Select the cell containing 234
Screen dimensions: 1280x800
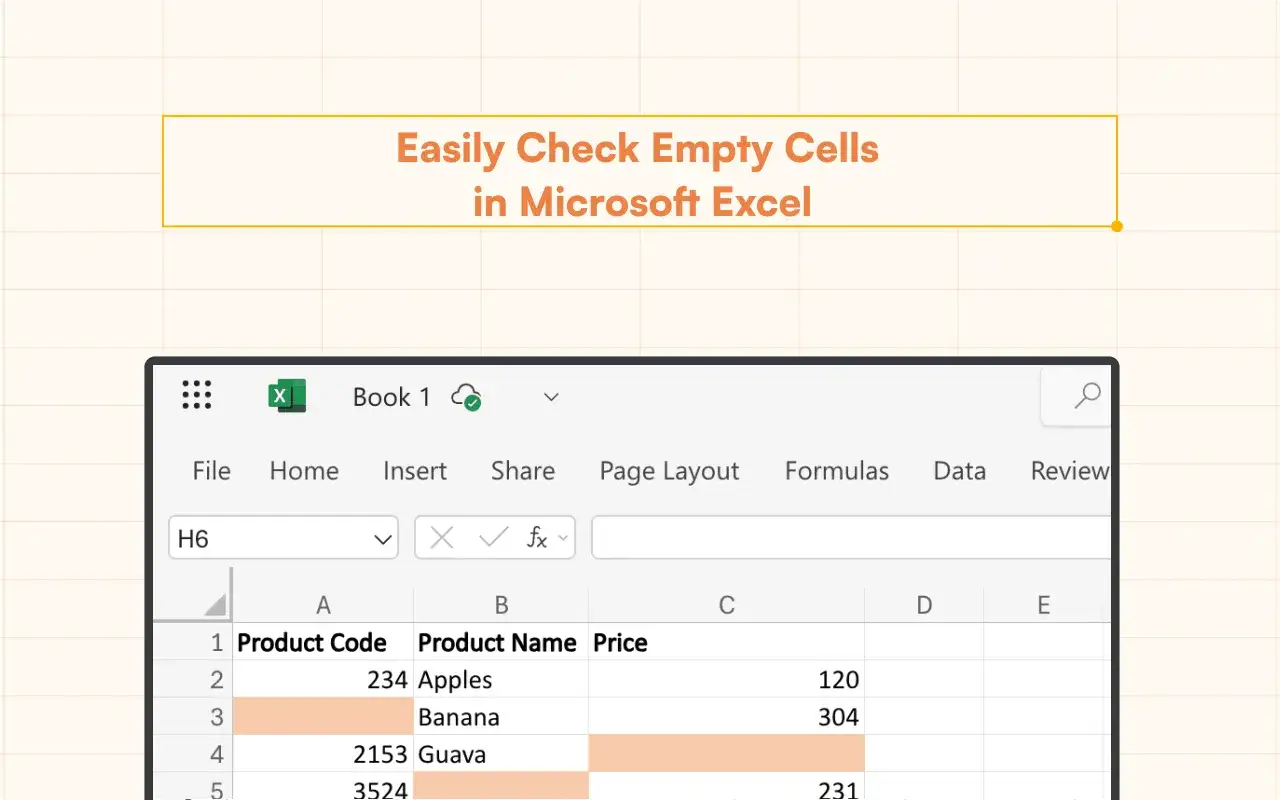pos(323,679)
